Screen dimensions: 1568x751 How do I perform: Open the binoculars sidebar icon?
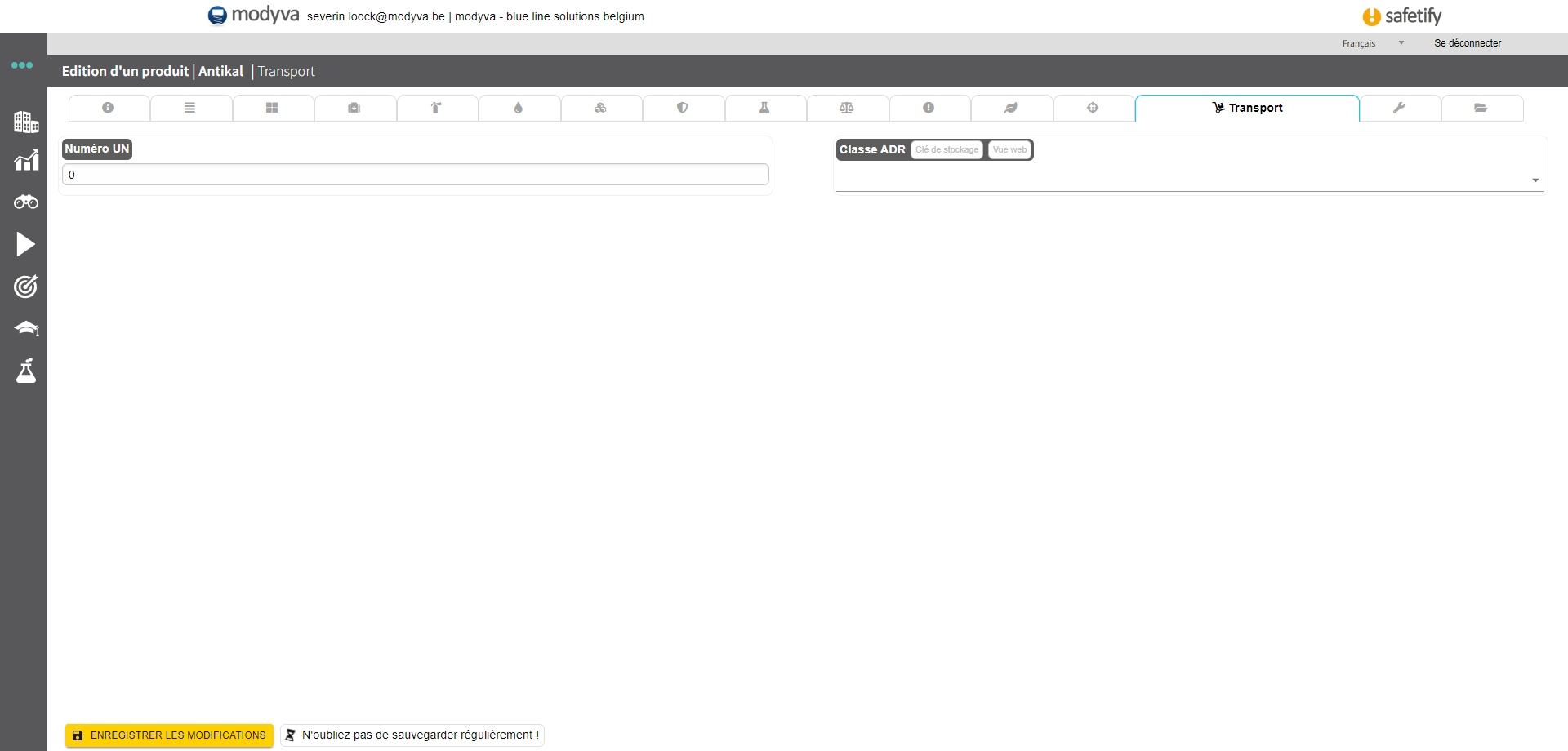[26, 202]
